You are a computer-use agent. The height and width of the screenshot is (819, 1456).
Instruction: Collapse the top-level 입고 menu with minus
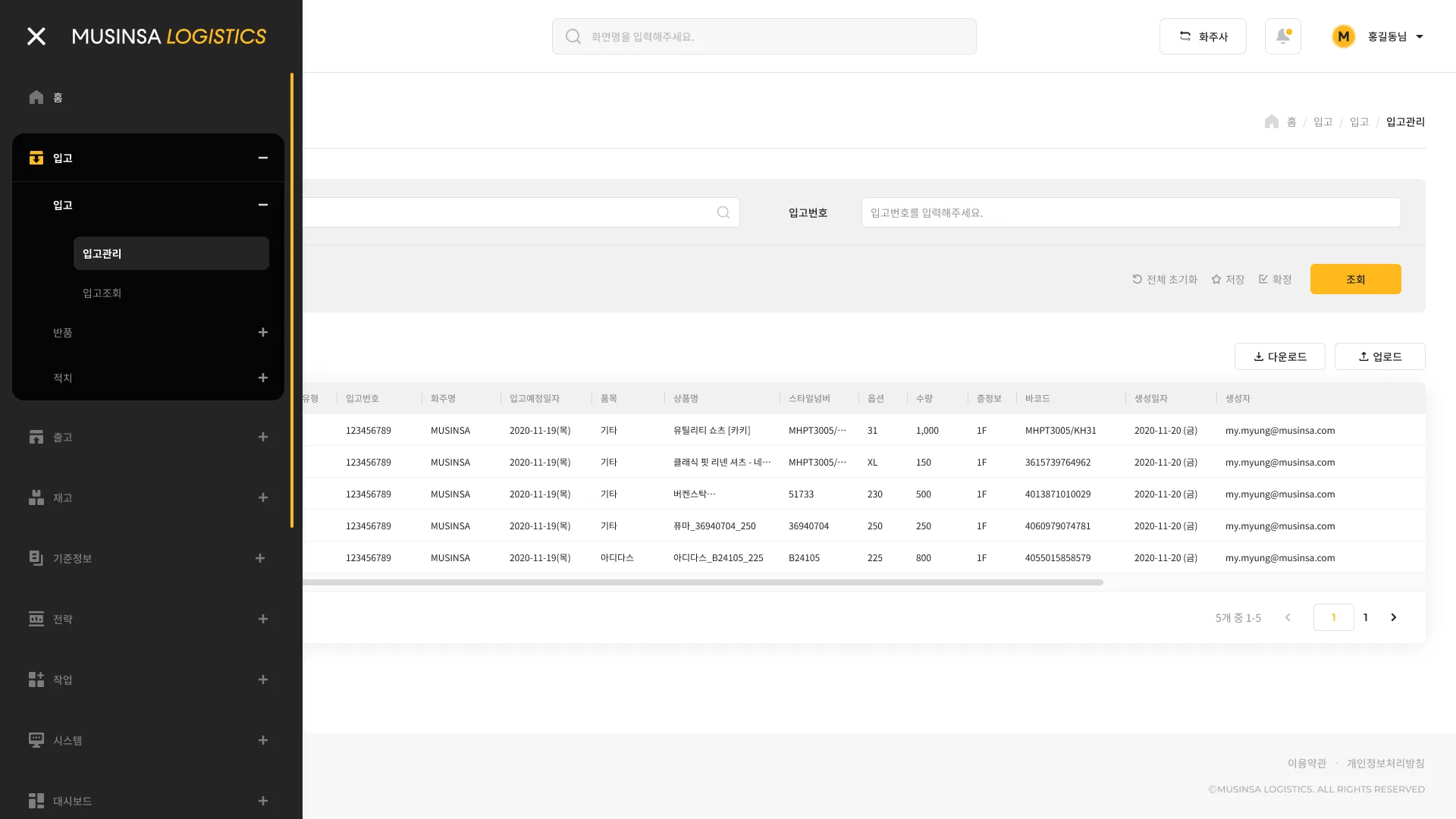pos(263,158)
